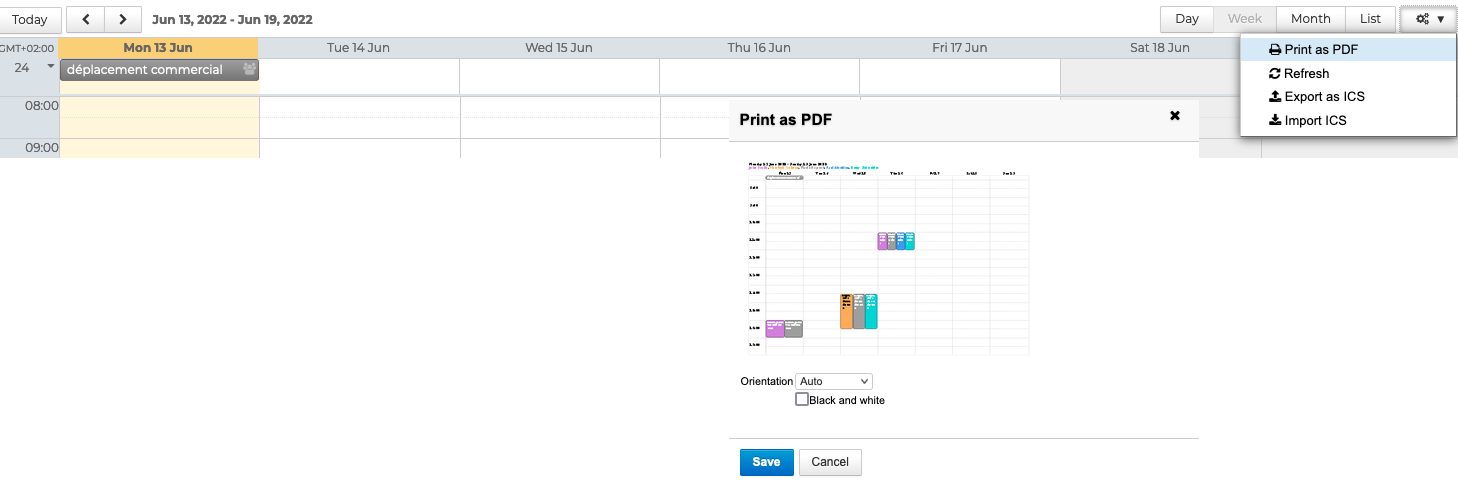Jump to Today in the calendar

point(30,19)
